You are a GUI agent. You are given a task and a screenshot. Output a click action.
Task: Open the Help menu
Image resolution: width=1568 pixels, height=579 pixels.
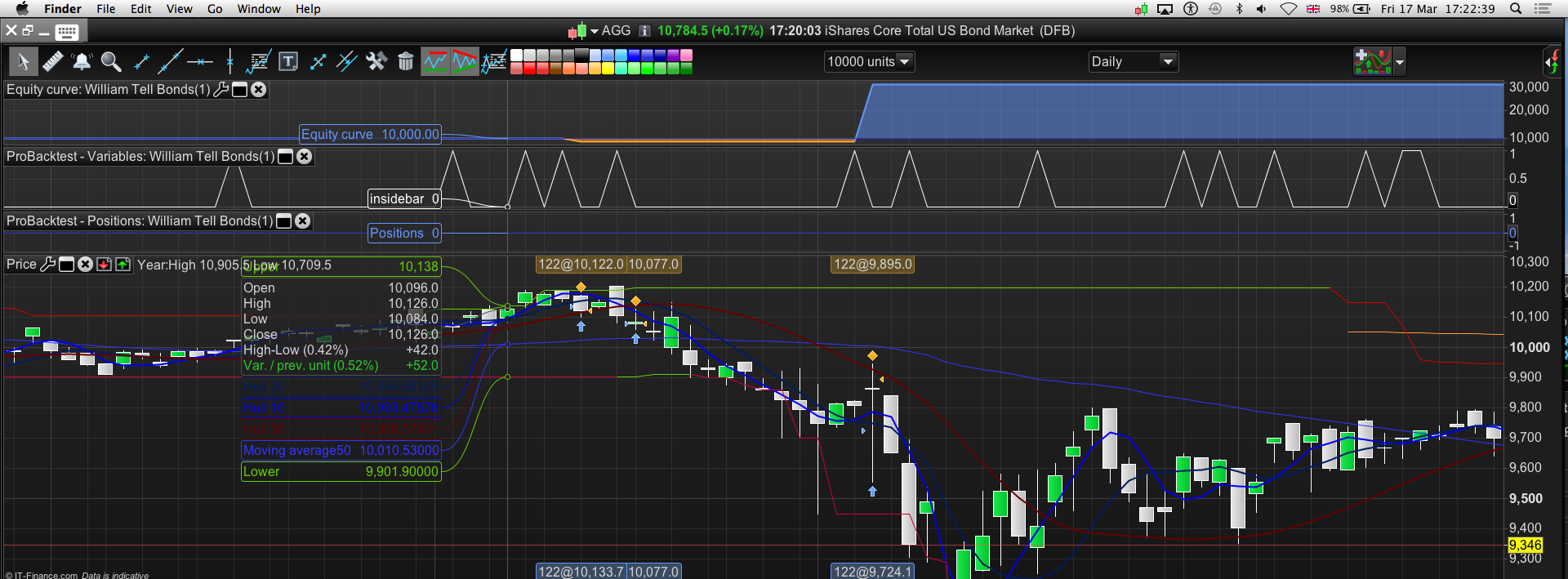(x=308, y=9)
